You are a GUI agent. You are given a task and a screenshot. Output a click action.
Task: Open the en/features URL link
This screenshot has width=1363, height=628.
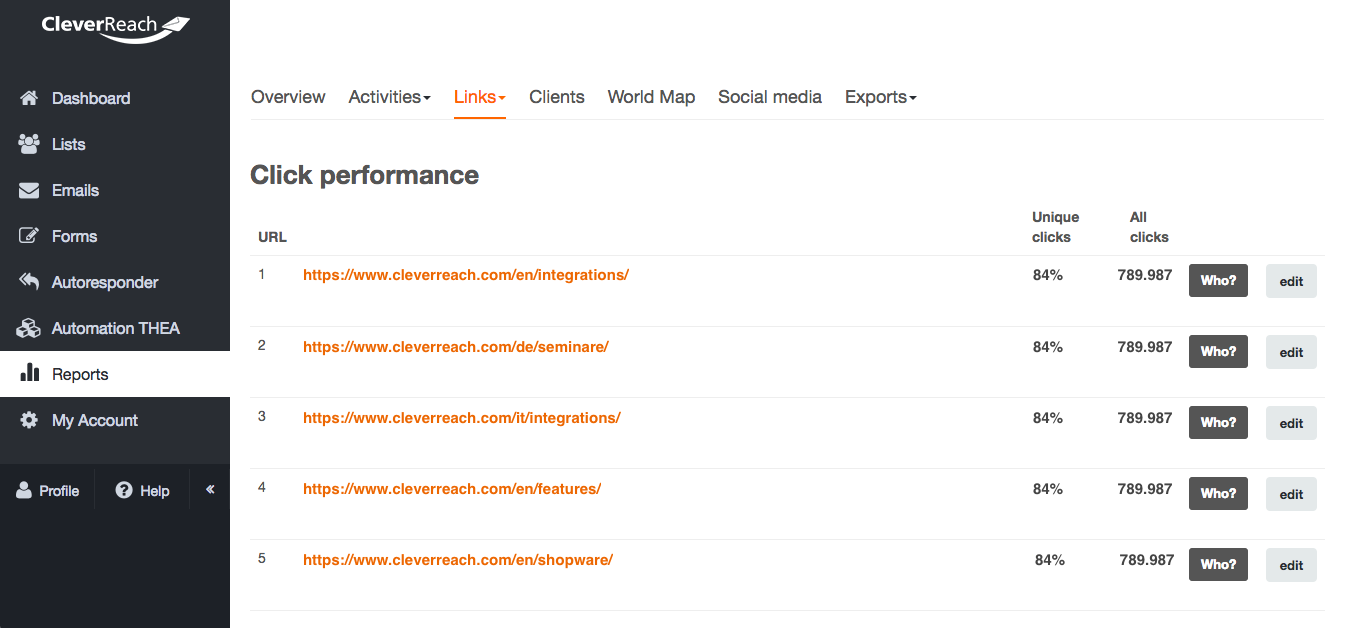(x=452, y=489)
